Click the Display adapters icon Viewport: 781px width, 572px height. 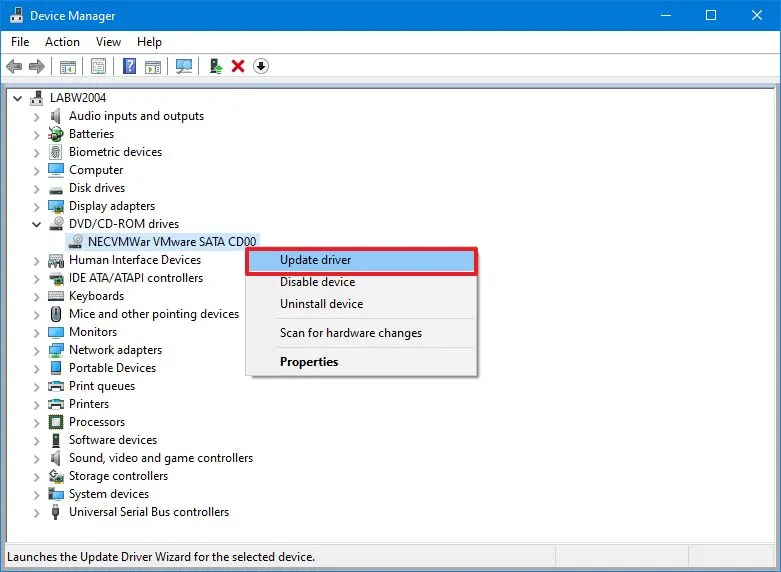coord(56,206)
